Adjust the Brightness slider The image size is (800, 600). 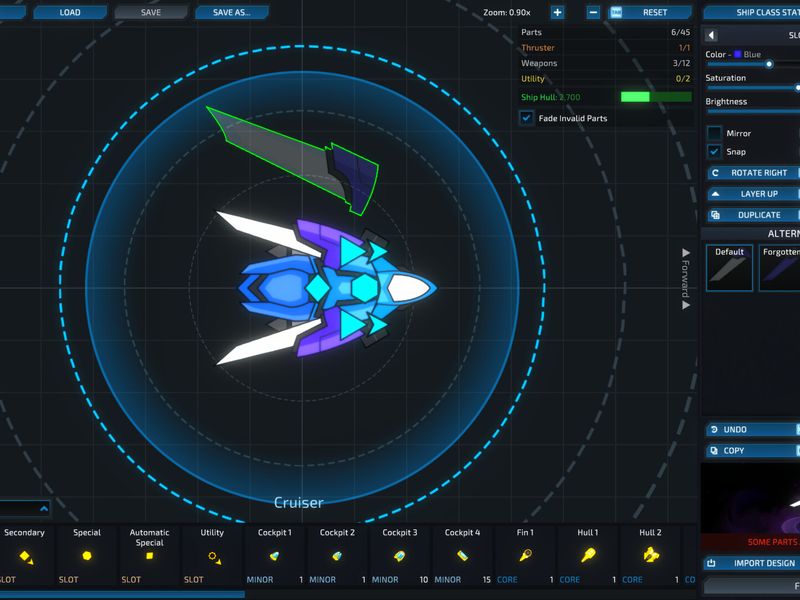point(753,111)
